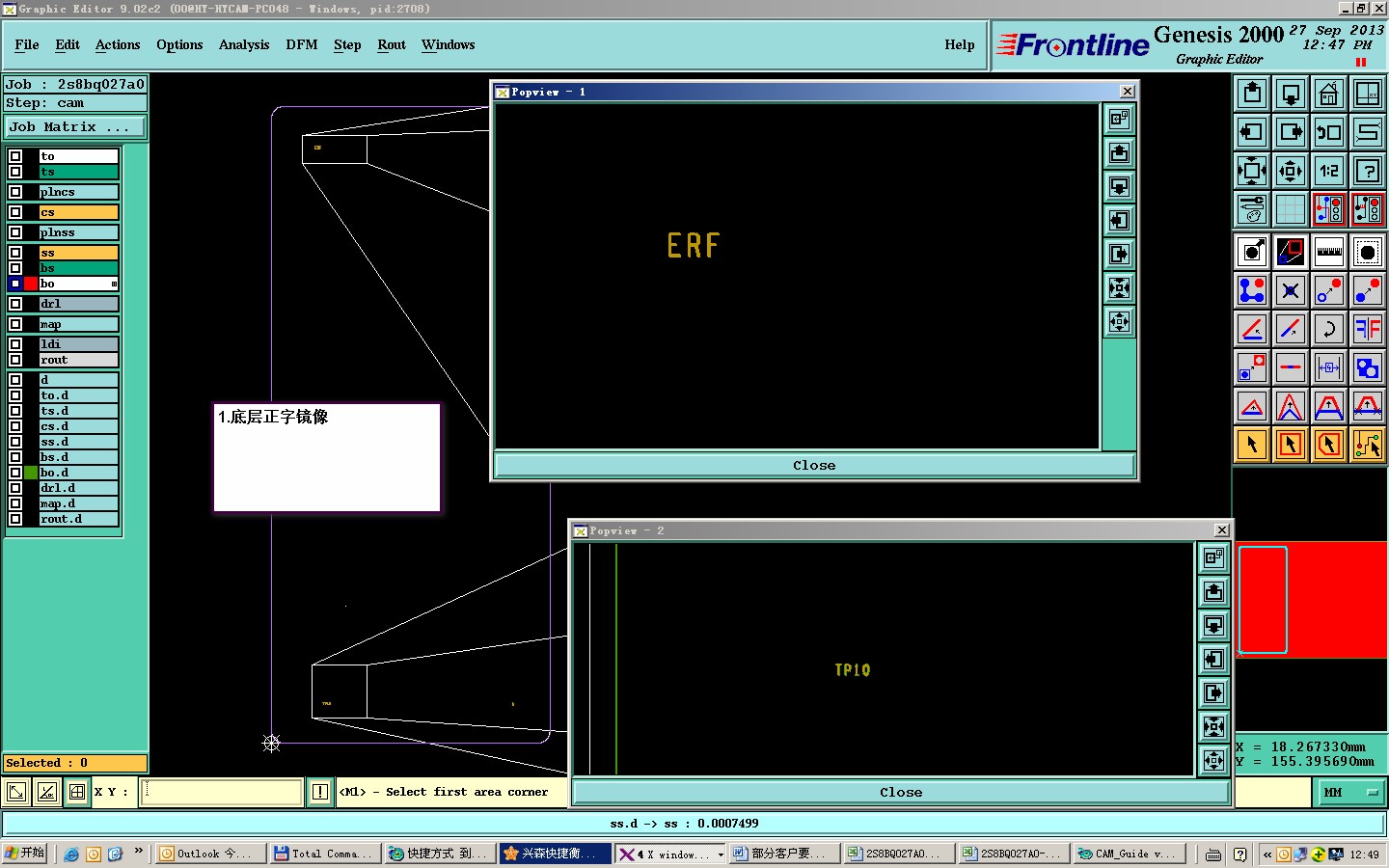The image size is (1389, 868).
Task: Click the green color swatch of layer bo.d
Action: [31, 473]
